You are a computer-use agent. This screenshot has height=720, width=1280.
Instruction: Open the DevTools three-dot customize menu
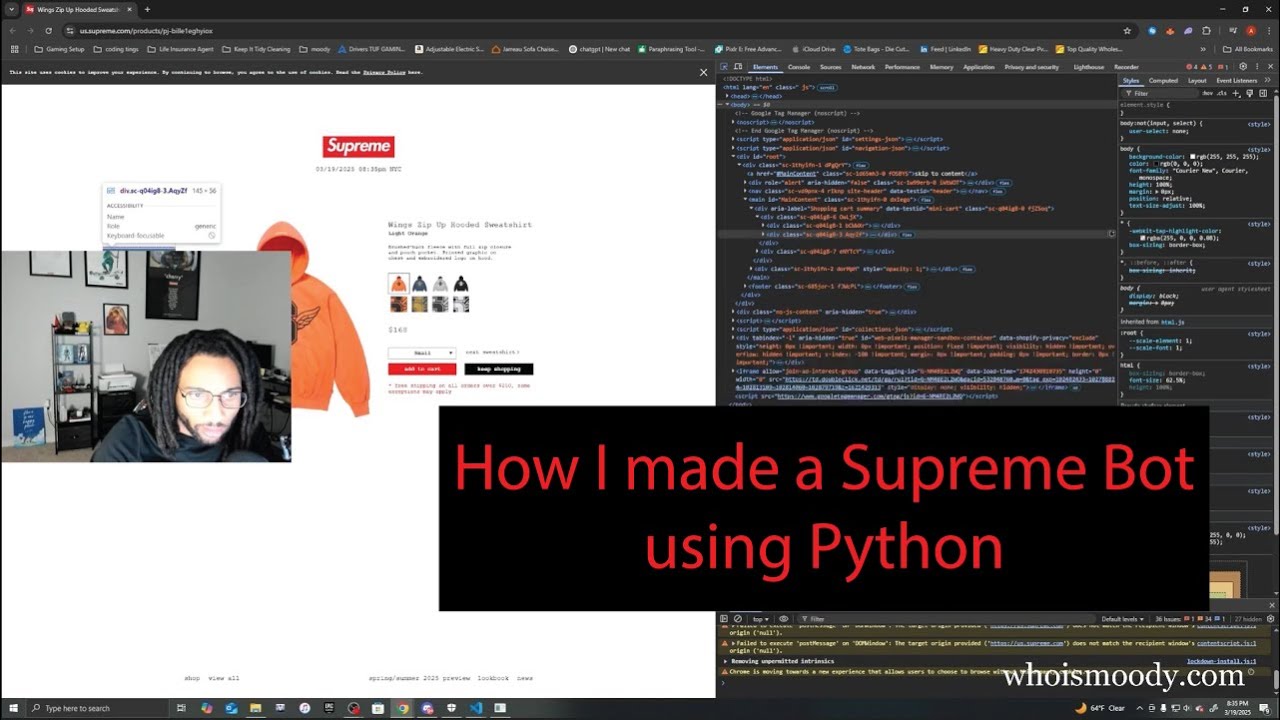click(x=1257, y=67)
